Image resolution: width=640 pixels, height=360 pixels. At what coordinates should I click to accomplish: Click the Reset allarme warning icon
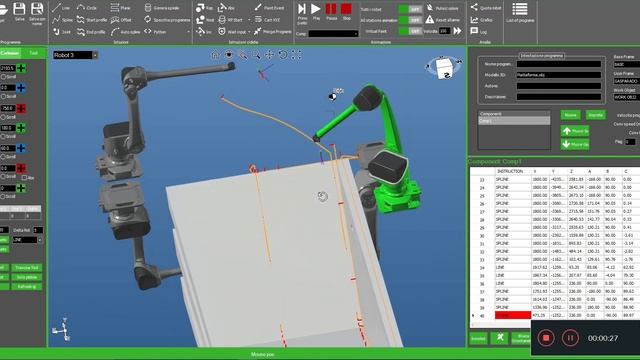pyautogui.click(x=429, y=19)
